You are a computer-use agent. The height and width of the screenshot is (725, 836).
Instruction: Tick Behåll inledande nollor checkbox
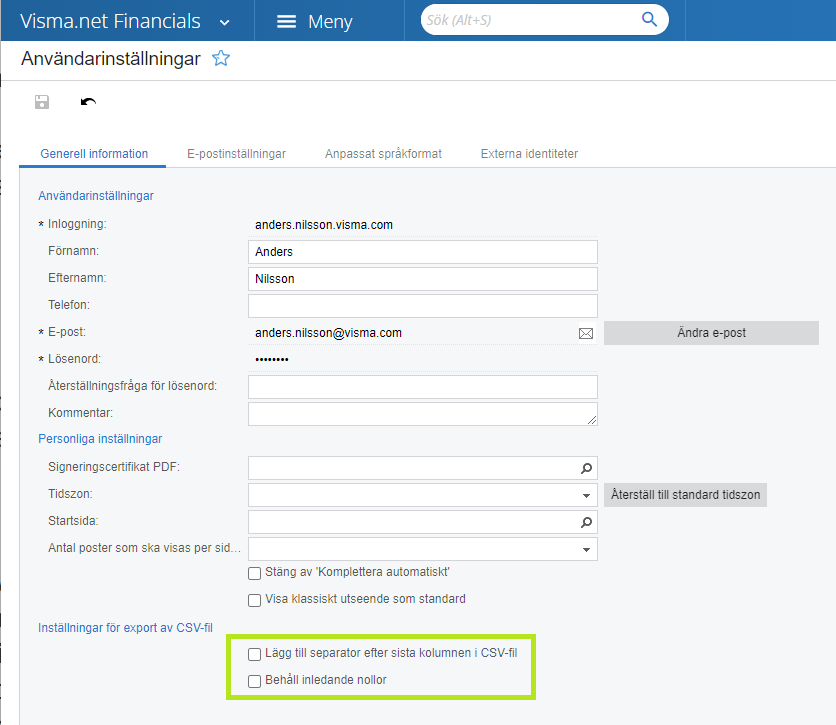[x=254, y=681]
